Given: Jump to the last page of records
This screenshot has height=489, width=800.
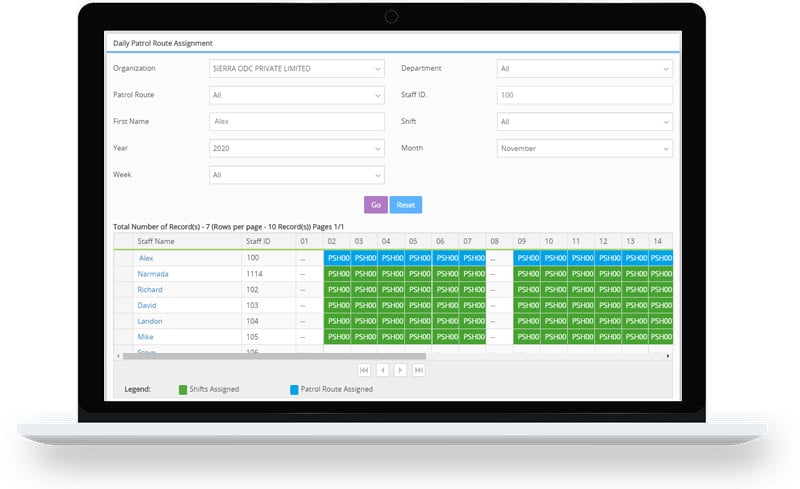Looking at the screenshot, I should pos(419,370).
